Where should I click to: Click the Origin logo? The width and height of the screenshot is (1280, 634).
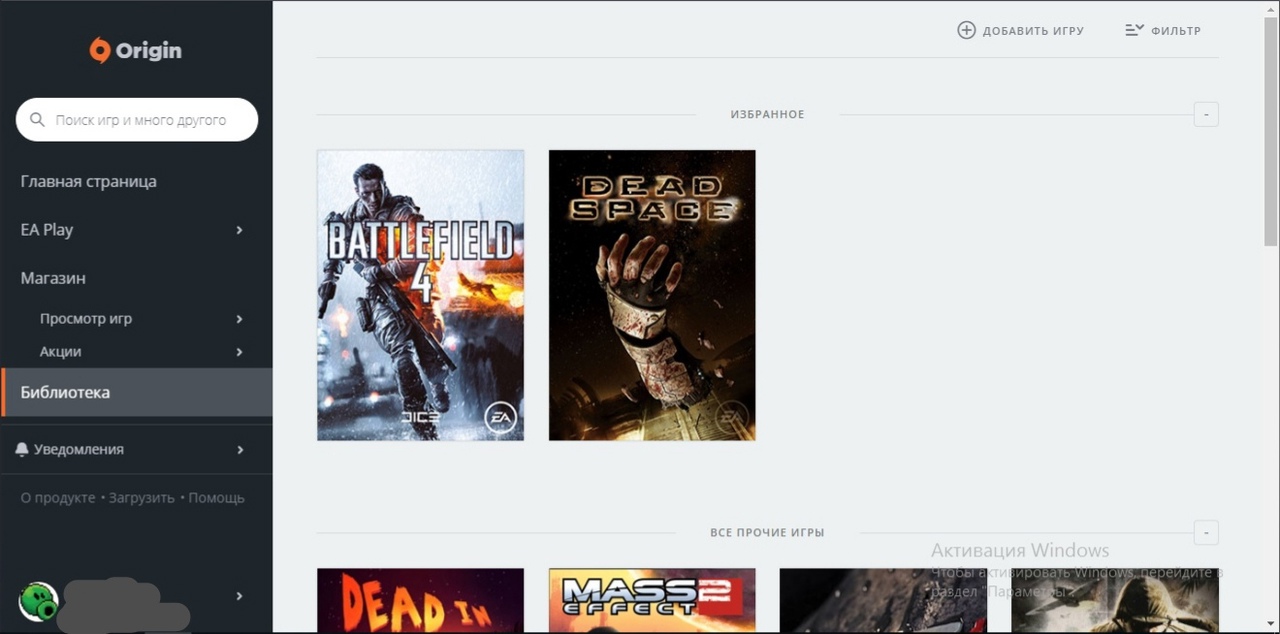pyautogui.click(x=135, y=50)
